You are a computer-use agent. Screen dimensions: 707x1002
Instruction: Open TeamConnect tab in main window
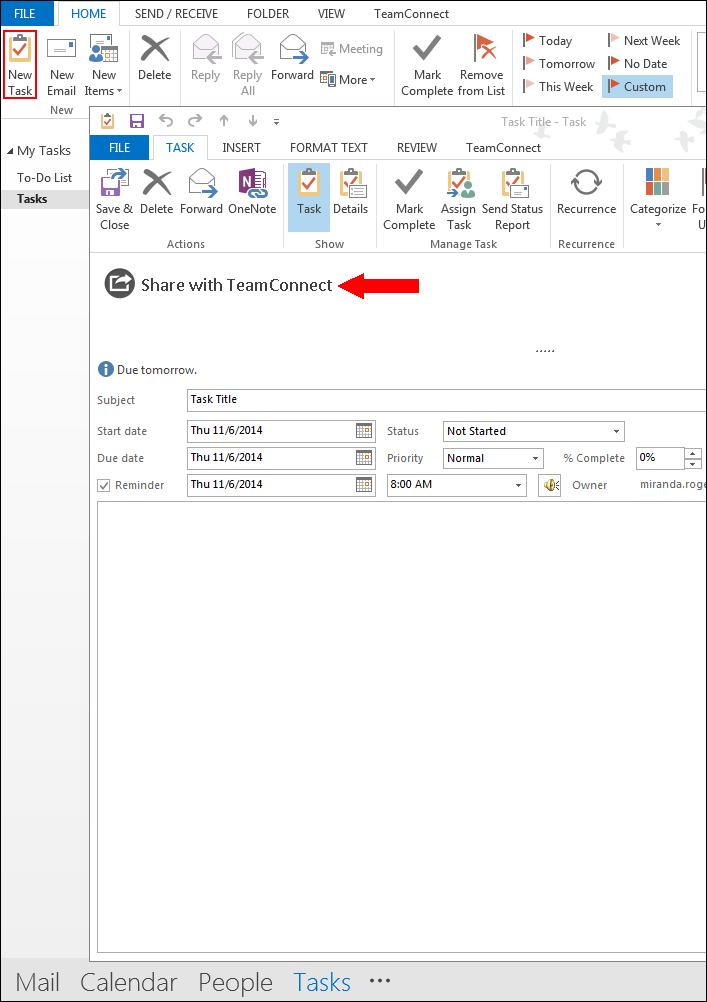coord(411,13)
